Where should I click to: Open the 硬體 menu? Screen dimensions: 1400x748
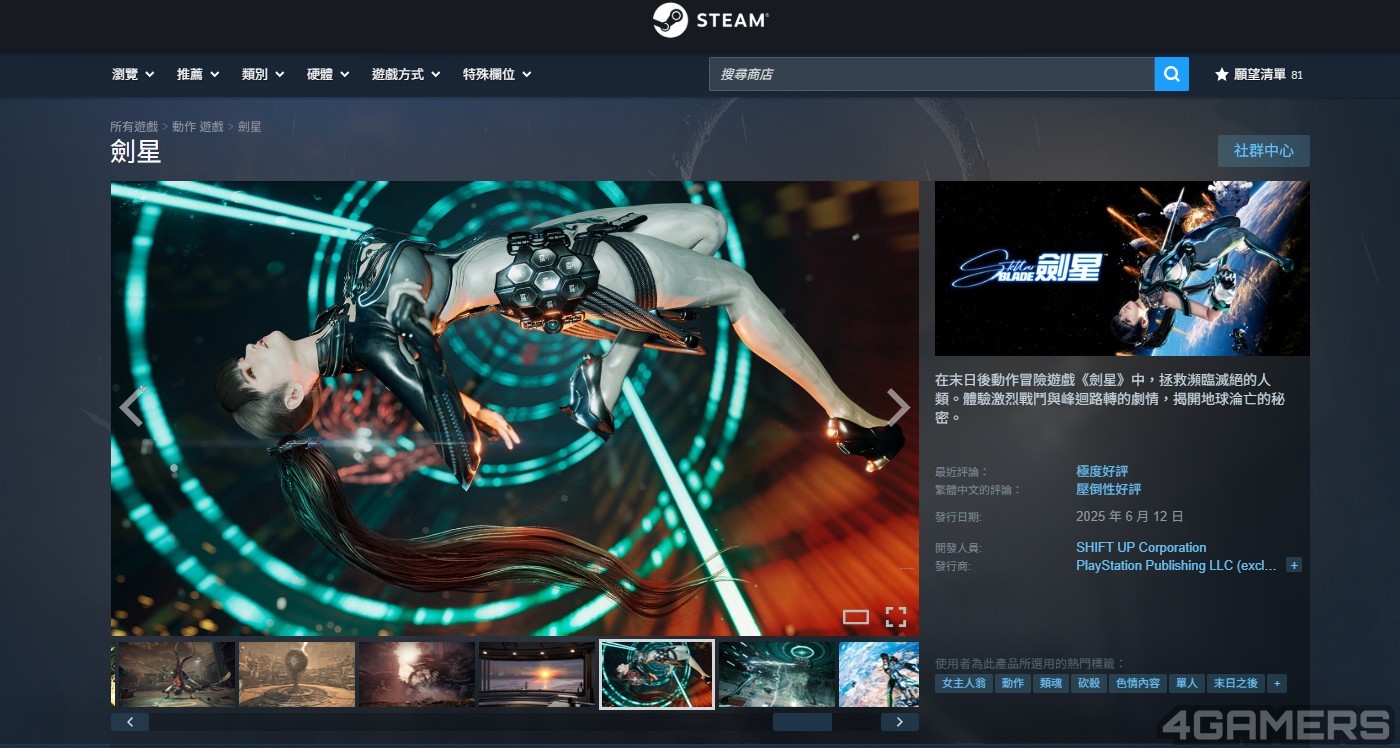click(328, 74)
